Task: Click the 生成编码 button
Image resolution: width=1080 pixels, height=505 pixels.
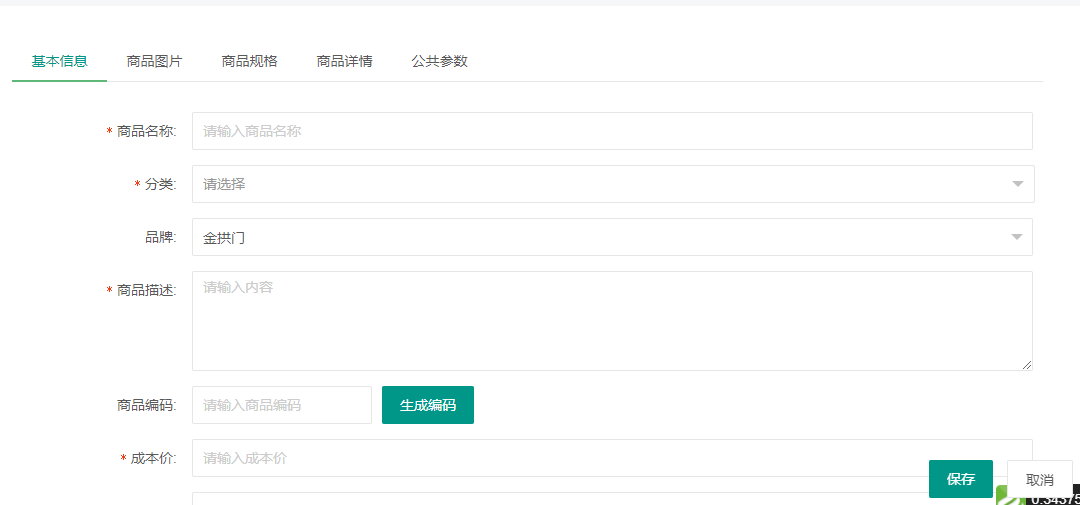Action: pyautogui.click(x=428, y=405)
